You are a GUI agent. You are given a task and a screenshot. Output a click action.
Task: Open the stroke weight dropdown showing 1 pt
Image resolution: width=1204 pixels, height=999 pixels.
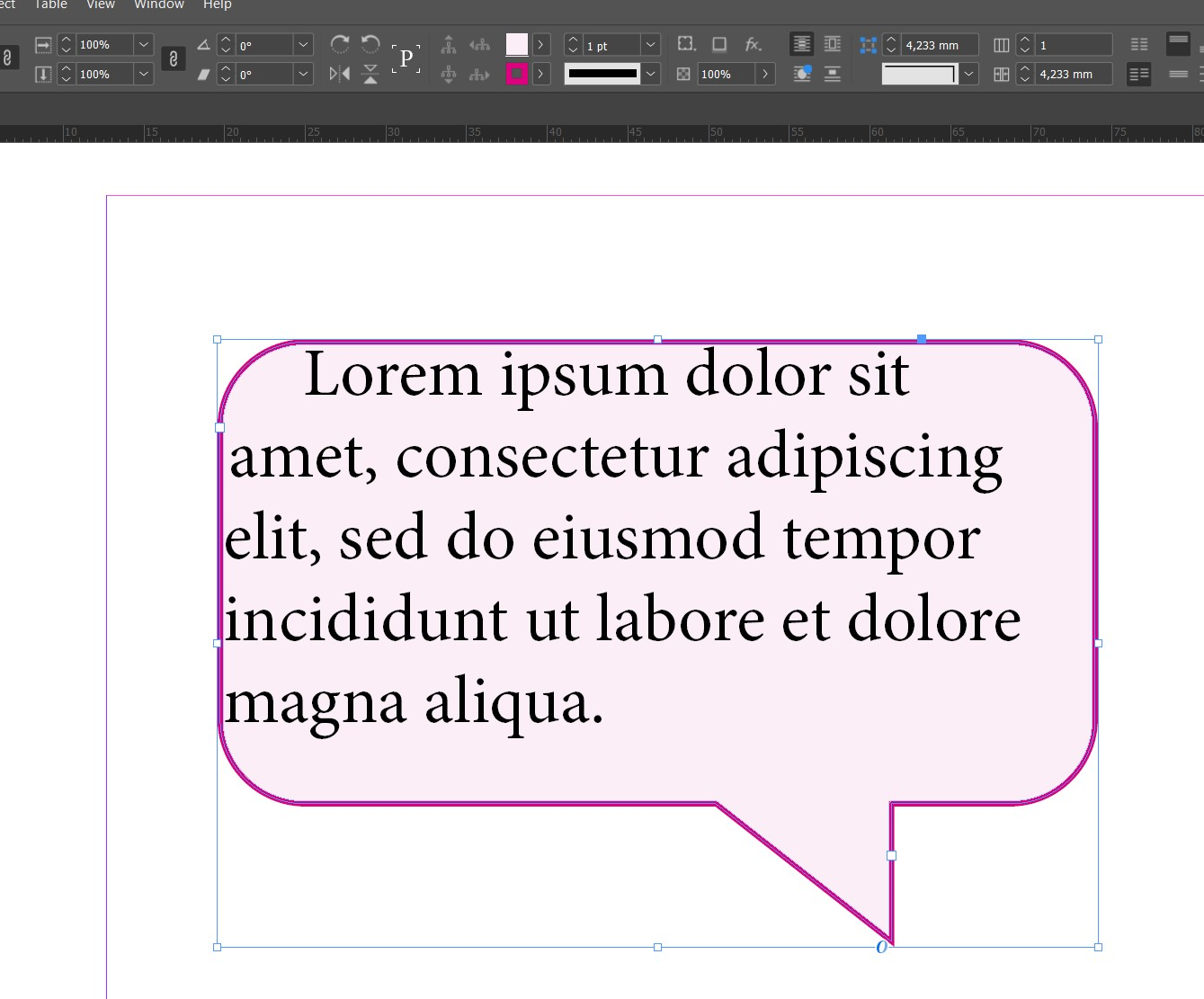[x=651, y=45]
